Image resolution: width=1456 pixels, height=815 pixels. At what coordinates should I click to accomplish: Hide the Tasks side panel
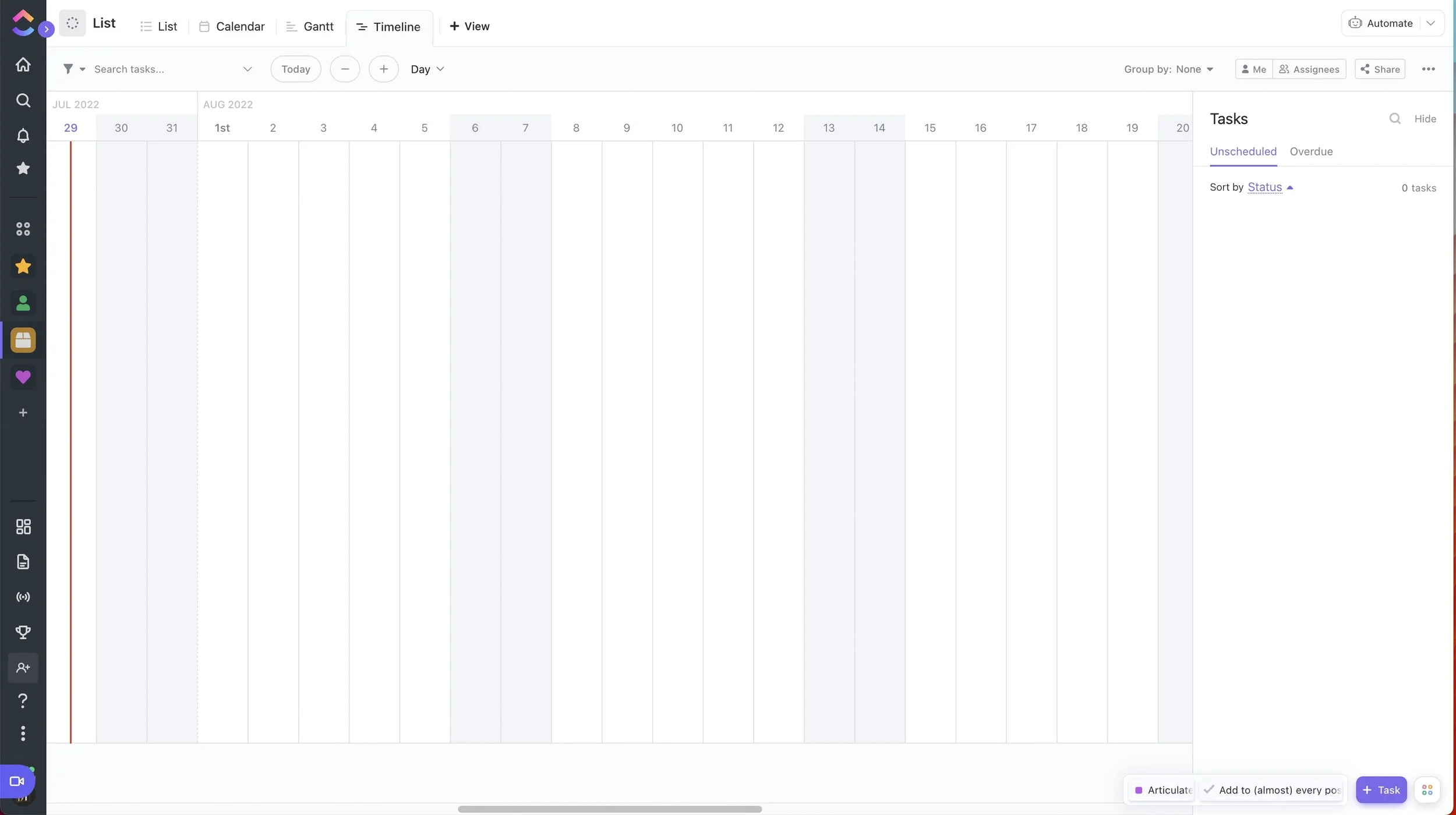1425,119
